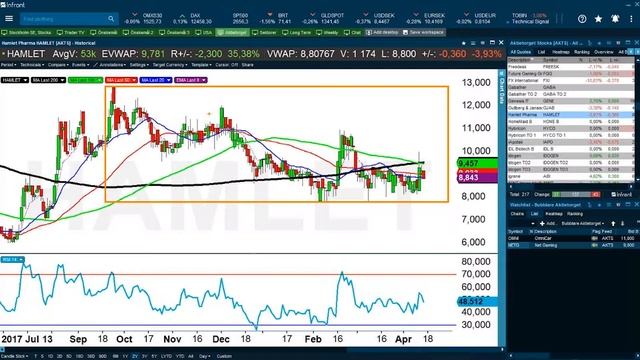Screen dimensions: 640x360
Task: Select FX International row
Action: click(571, 80)
